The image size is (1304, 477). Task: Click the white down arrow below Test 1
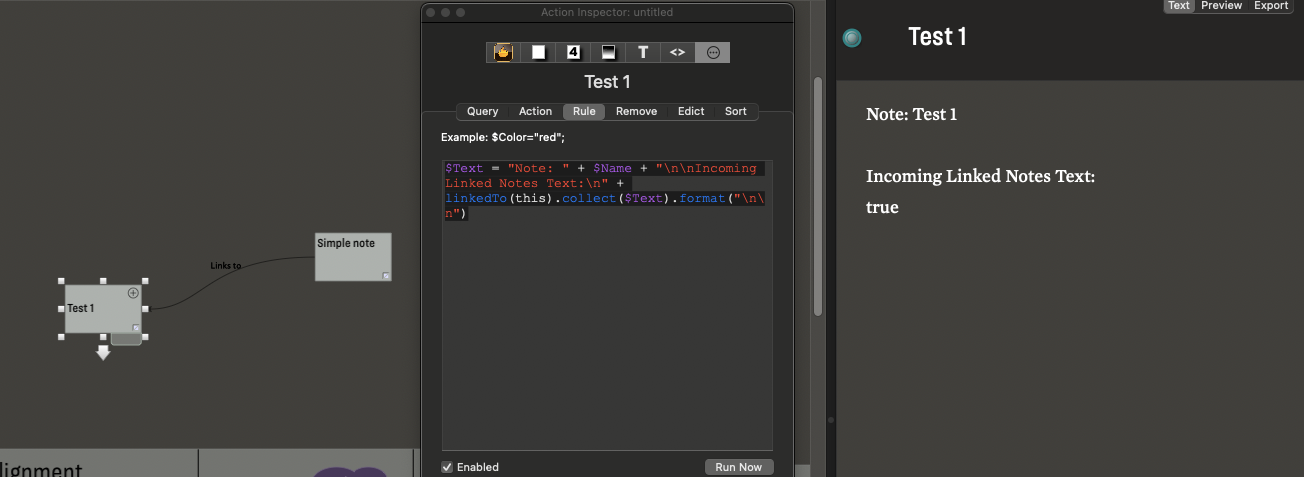pyautogui.click(x=103, y=353)
